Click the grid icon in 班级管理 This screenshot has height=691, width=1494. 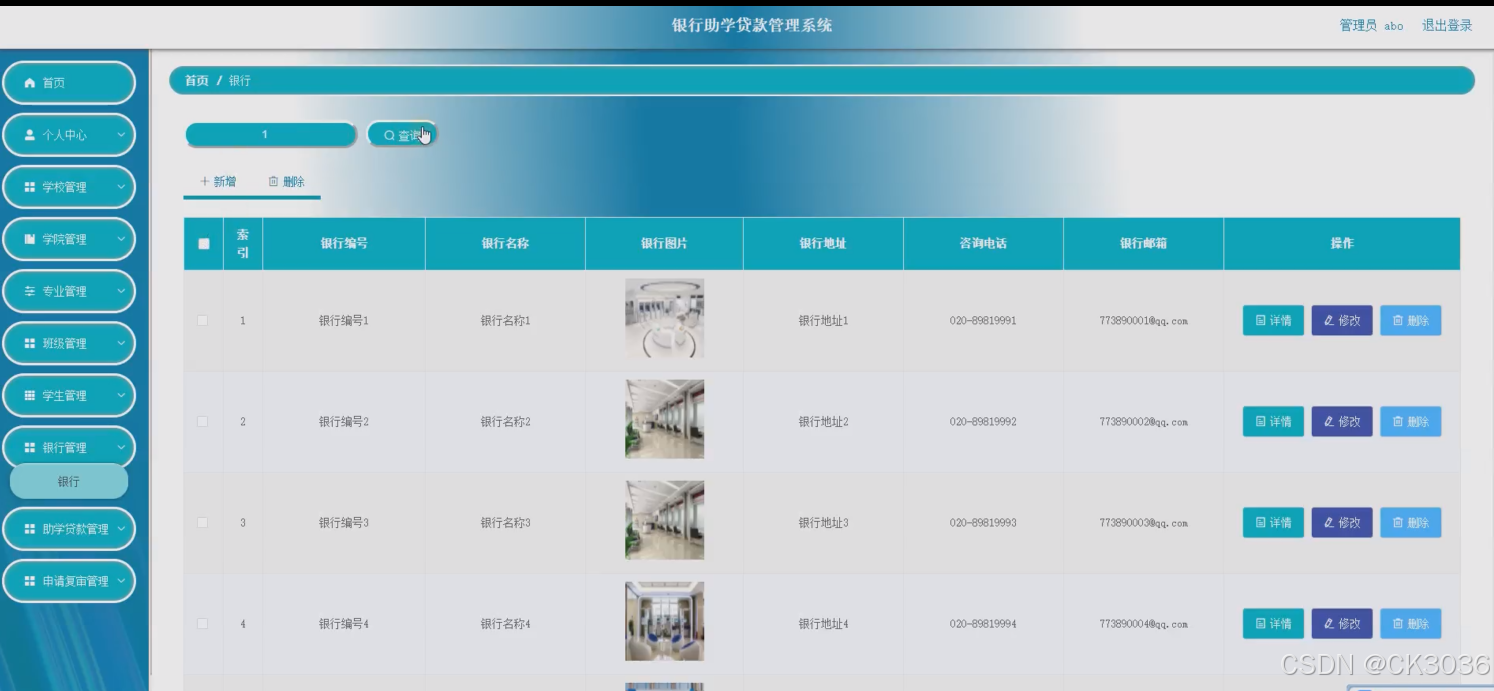(30, 343)
